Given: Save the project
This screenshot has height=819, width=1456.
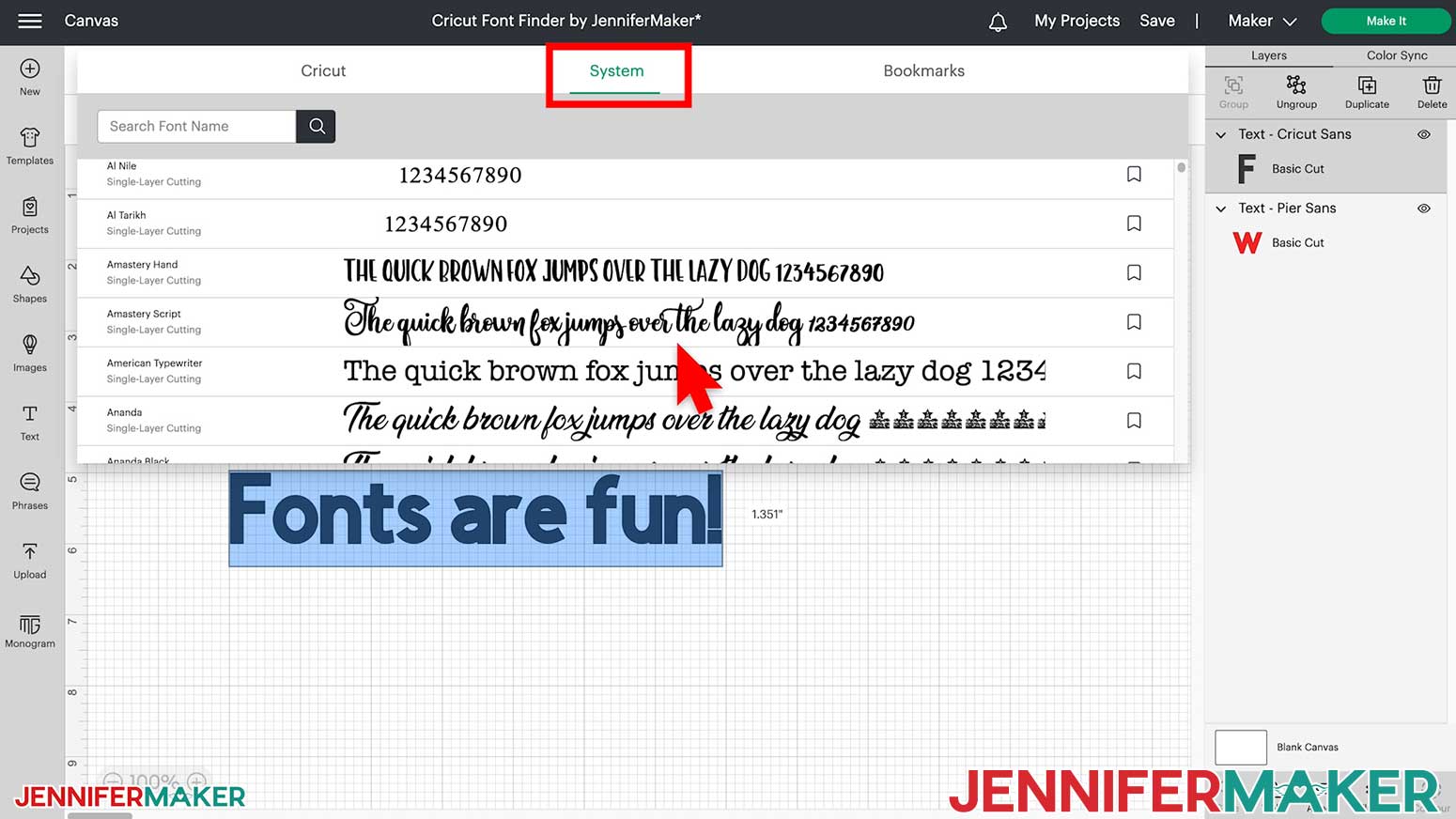Looking at the screenshot, I should 1156,21.
